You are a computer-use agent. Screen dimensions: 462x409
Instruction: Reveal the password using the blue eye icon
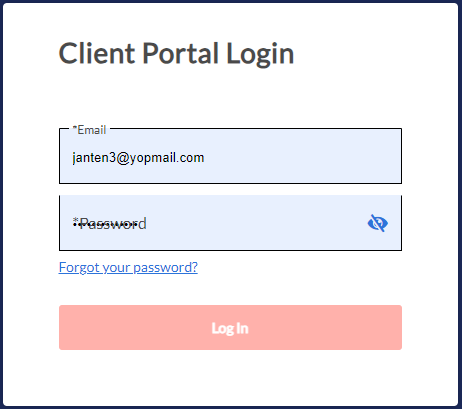pos(378,223)
